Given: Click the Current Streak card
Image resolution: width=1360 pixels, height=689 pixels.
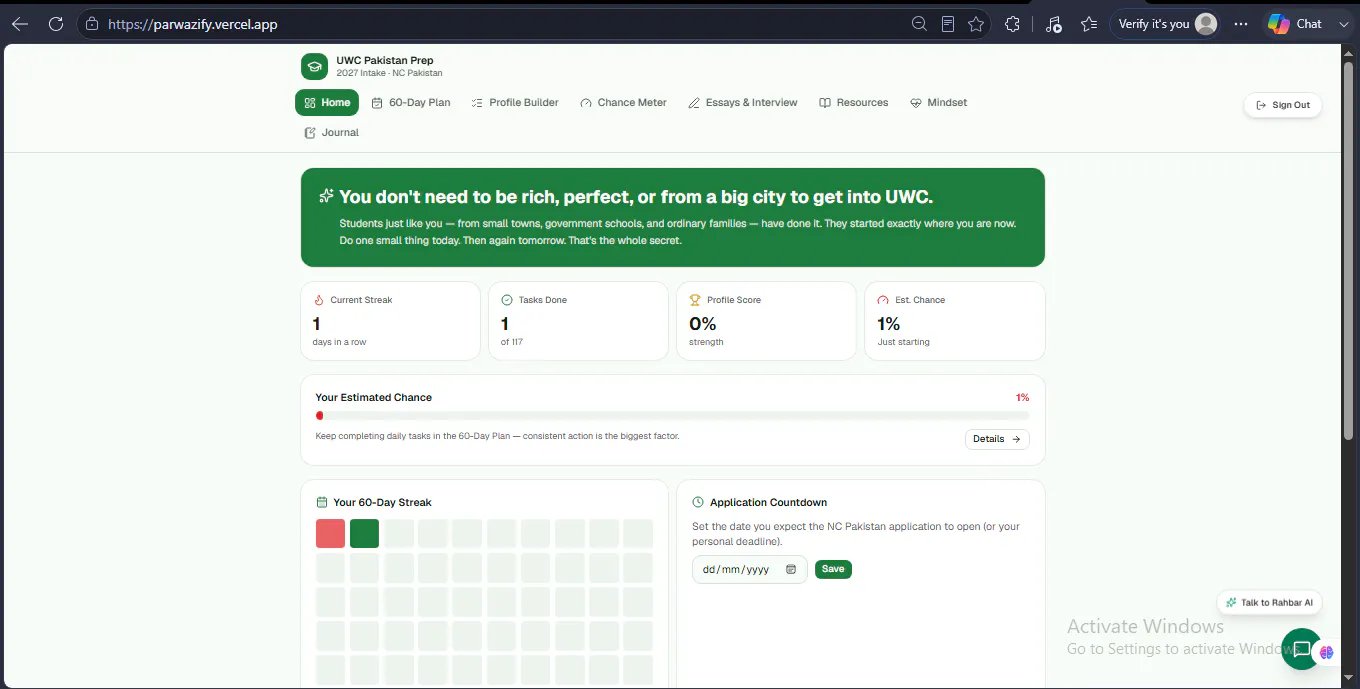Looking at the screenshot, I should click(390, 321).
